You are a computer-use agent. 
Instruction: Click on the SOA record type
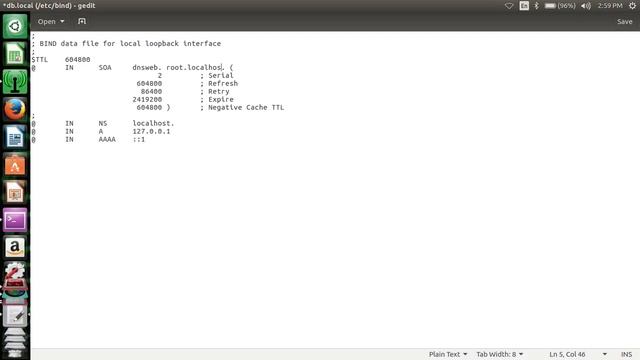(105, 67)
